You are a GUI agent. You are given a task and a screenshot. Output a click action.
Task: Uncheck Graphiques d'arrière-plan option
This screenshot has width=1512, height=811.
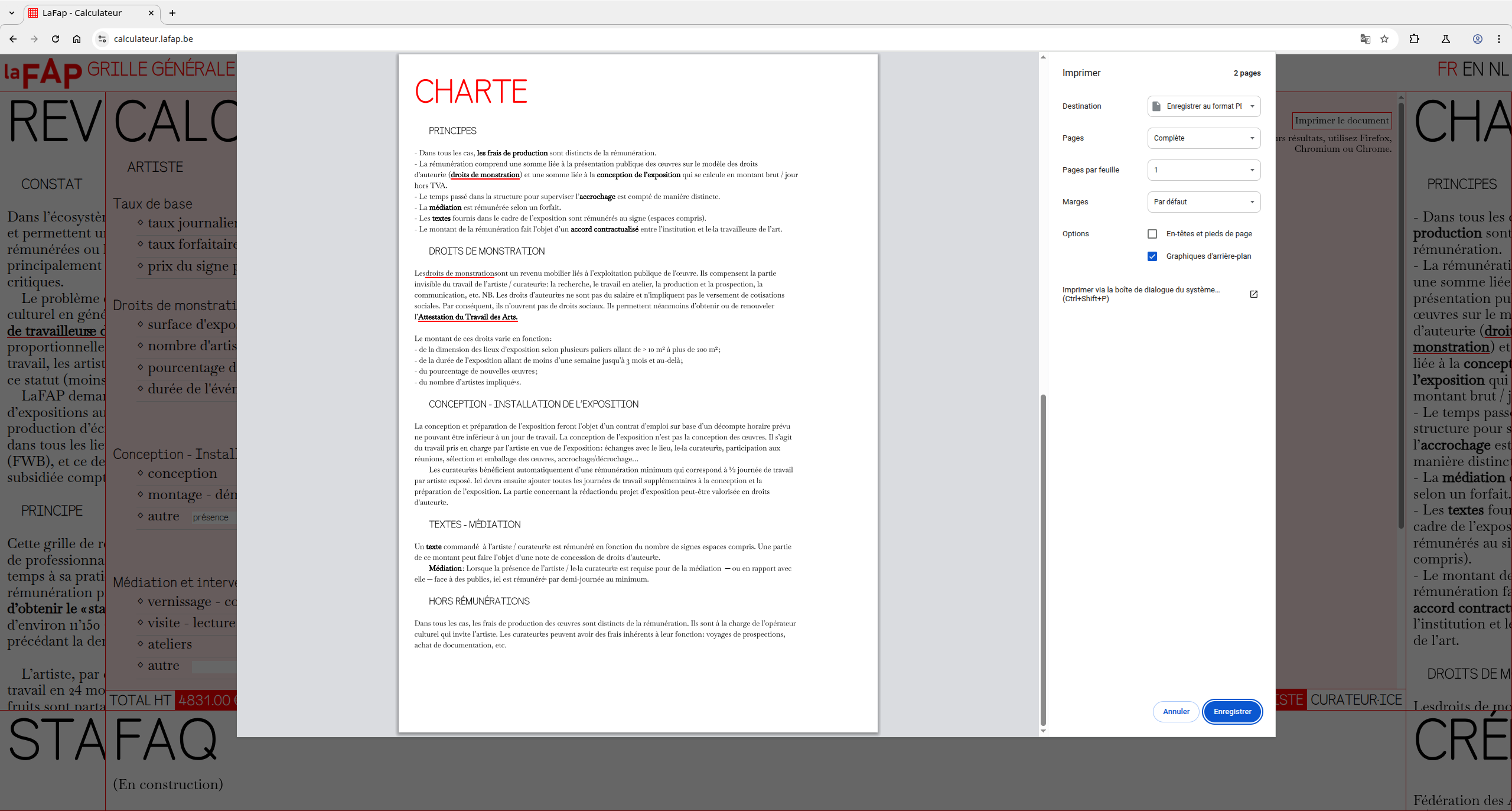pos(1152,256)
